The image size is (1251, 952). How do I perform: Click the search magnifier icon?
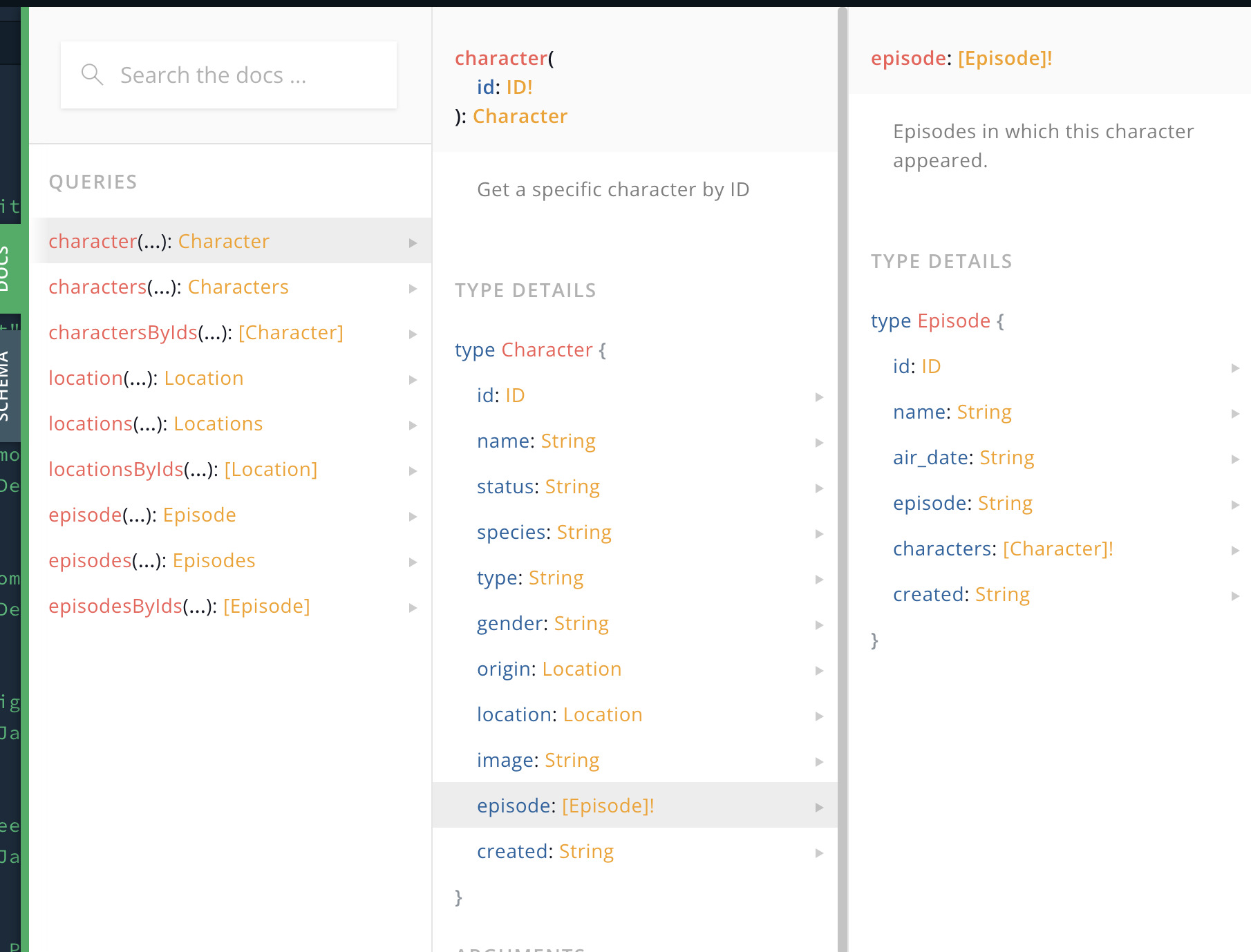click(x=93, y=74)
